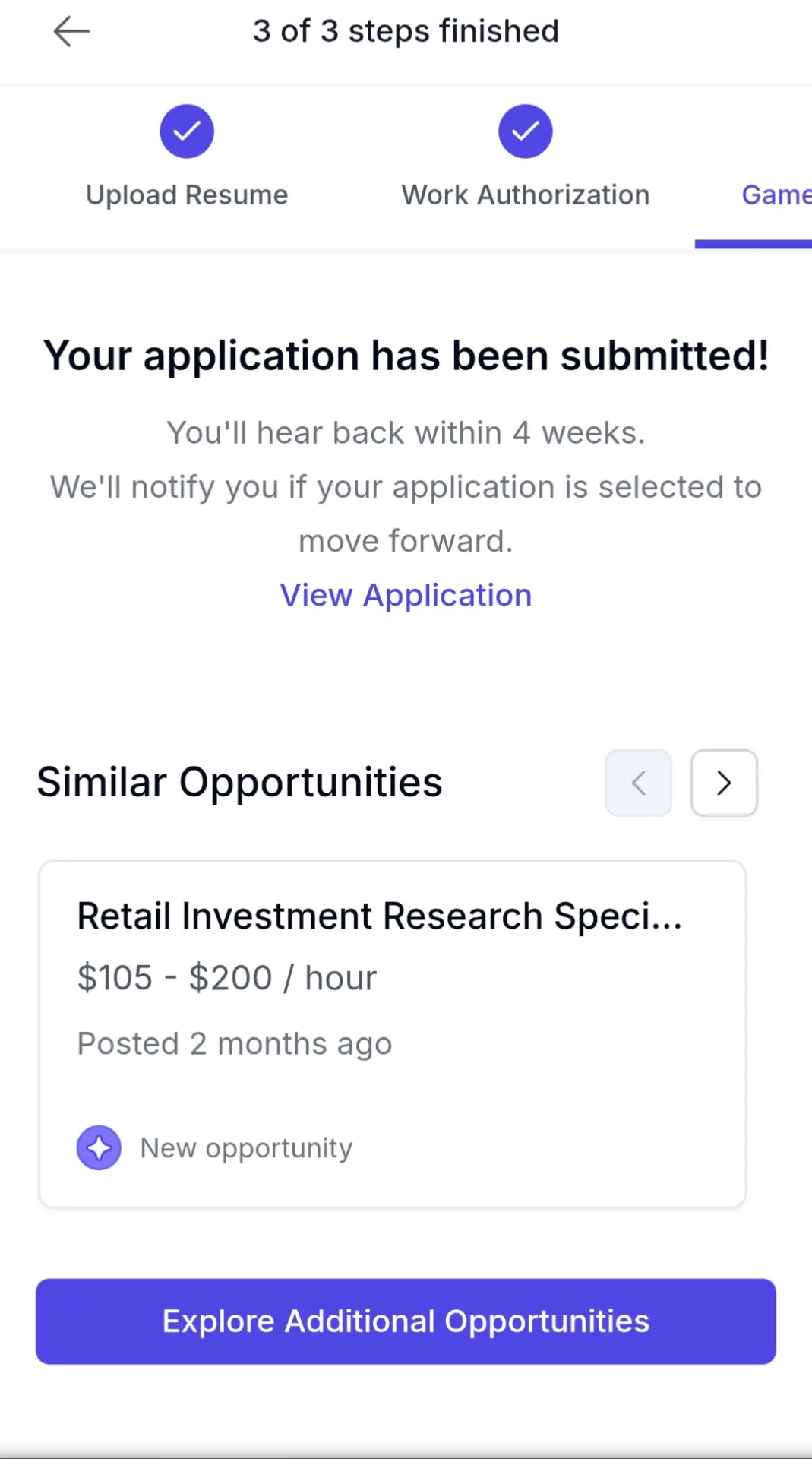The height and width of the screenshot is (1459, 812).
Task: Click the Upload Resume checkmark circle
Action: (187, 131)
